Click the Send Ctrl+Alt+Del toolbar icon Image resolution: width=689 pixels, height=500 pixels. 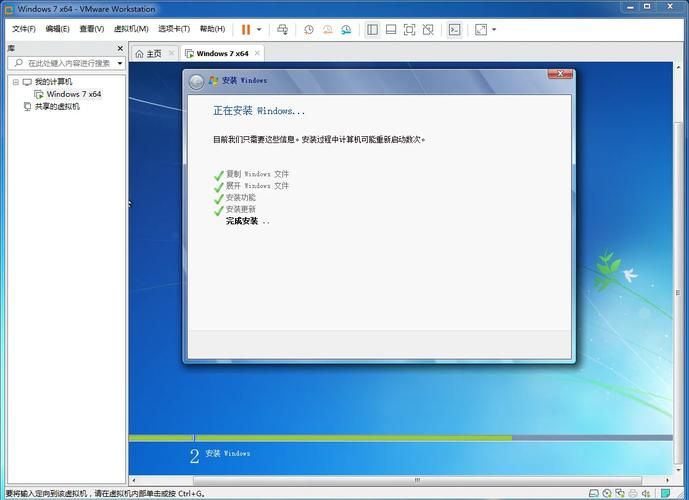tap(283, 29)
